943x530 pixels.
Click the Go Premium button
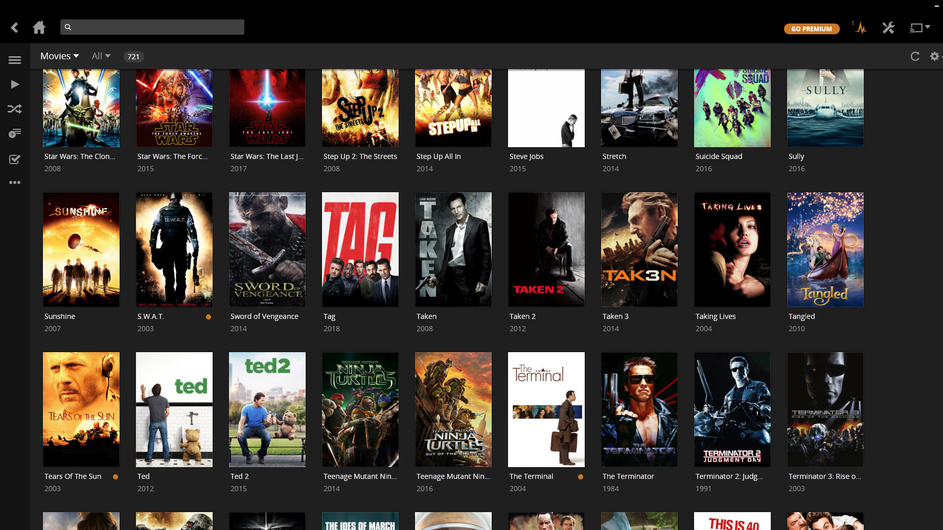811,28
